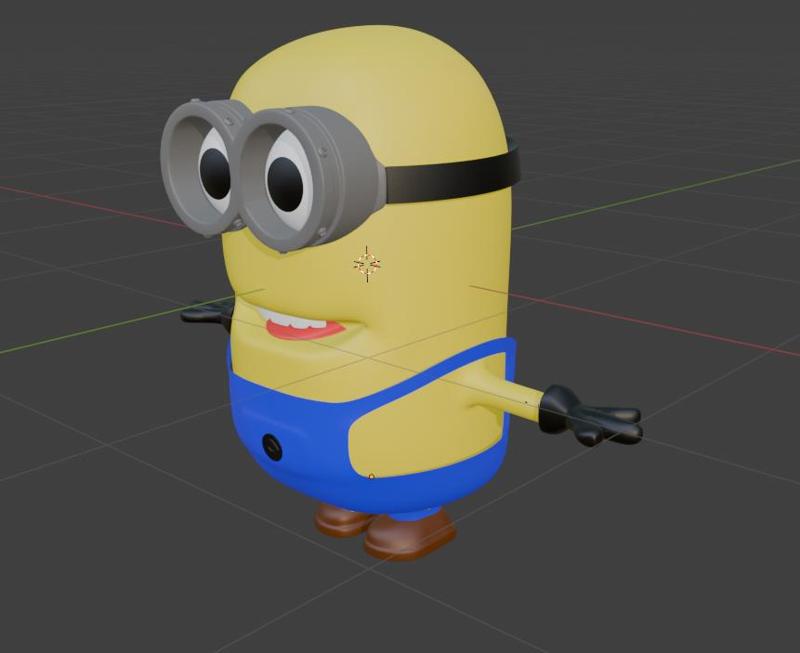This screenshot has height=653, width=800.
Task: Select the small orange object origin dot
Action: (x=371, y=476)
